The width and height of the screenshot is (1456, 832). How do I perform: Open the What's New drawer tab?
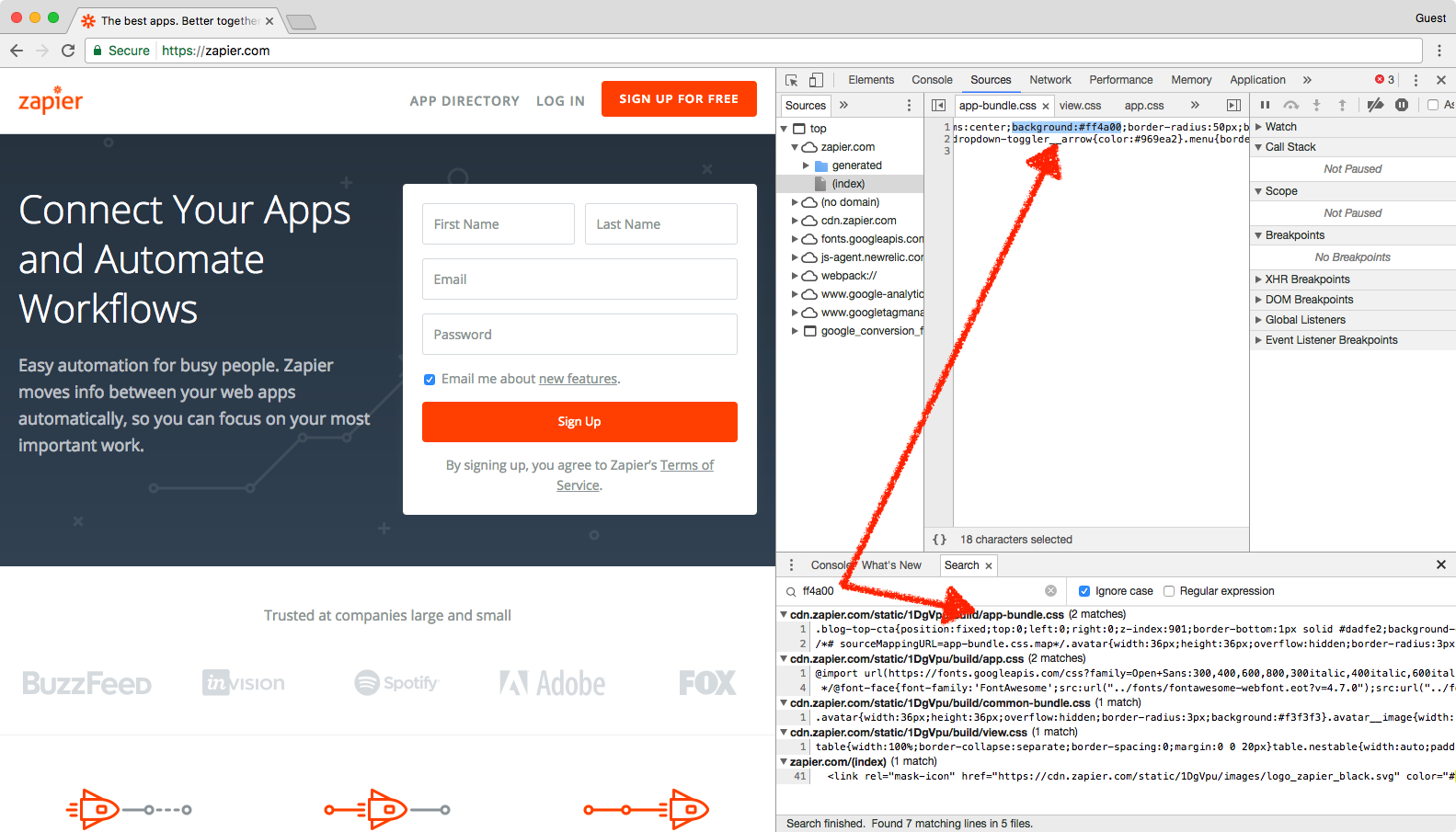(x=891, y=565)
